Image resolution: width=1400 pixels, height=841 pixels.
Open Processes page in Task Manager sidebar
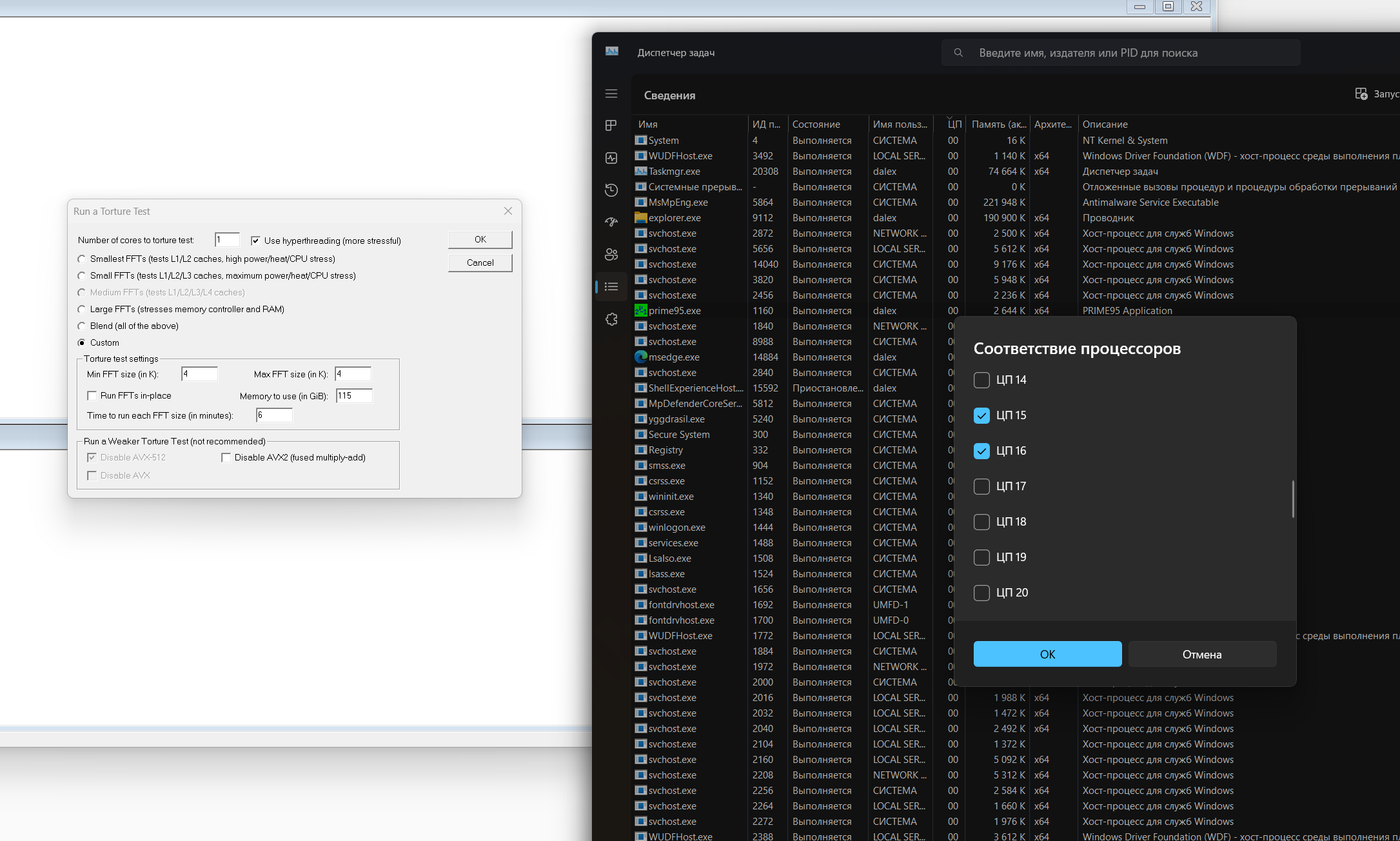tap(611, 126)
